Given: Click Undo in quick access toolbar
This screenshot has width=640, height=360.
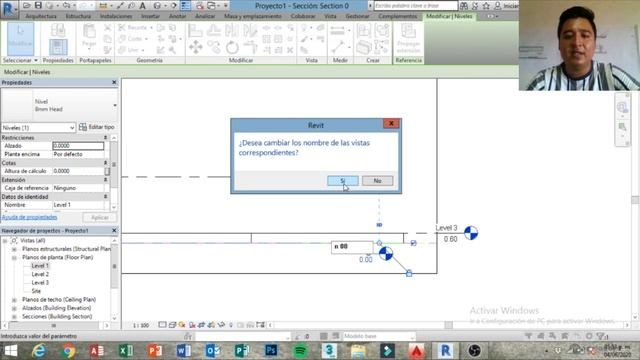Looking at the screenshot, I should (x=67, y=5).
